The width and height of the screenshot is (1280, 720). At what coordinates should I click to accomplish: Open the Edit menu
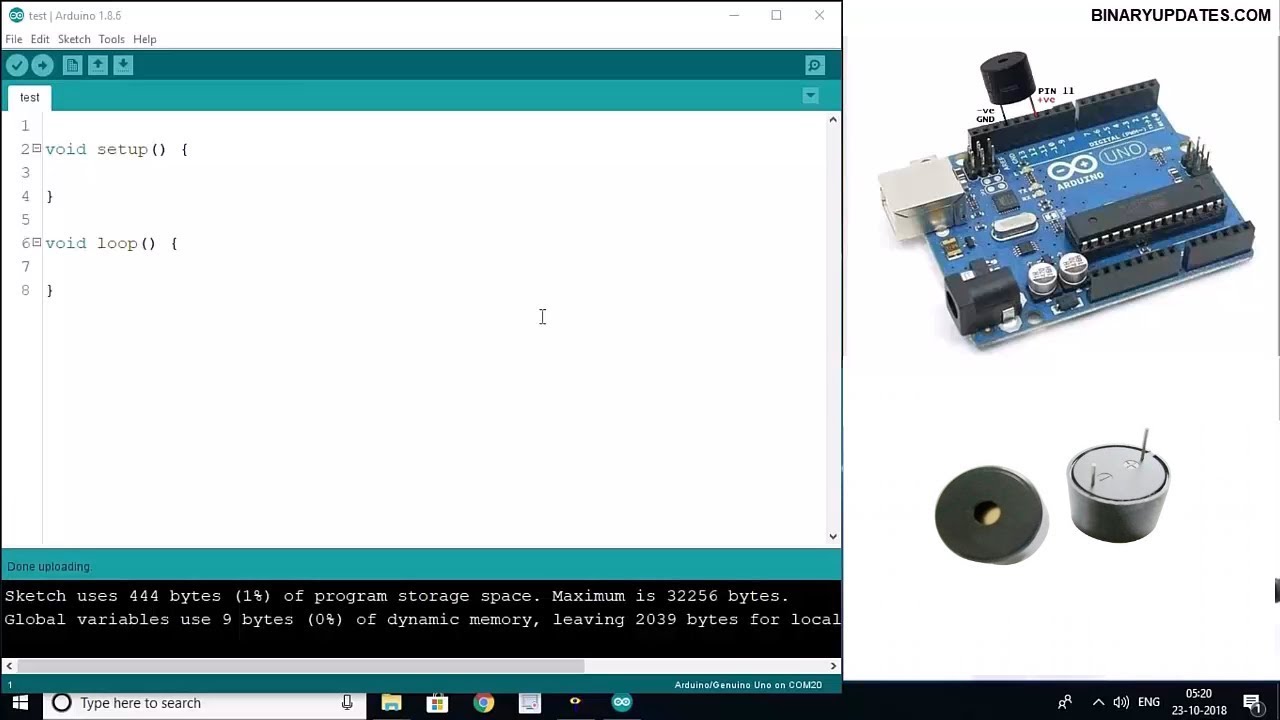pos(40,39)
